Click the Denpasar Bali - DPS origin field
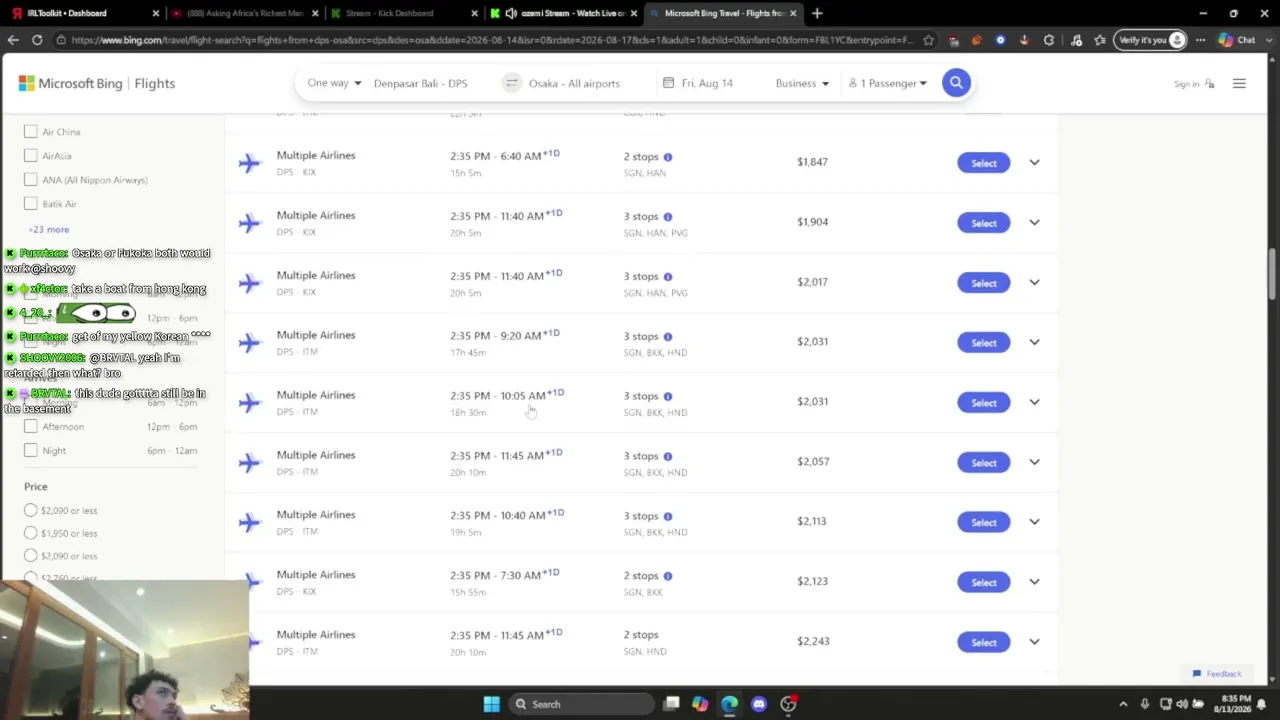The image size is (1280, 720). (x=421, y=83)
